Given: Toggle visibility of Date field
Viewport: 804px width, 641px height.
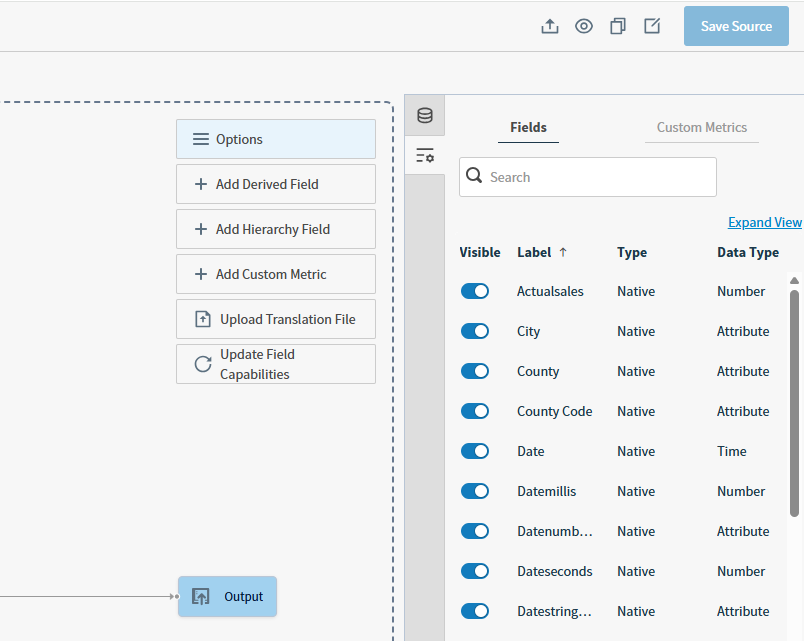Looking at the screenshot, I should (x=475, y=451).
